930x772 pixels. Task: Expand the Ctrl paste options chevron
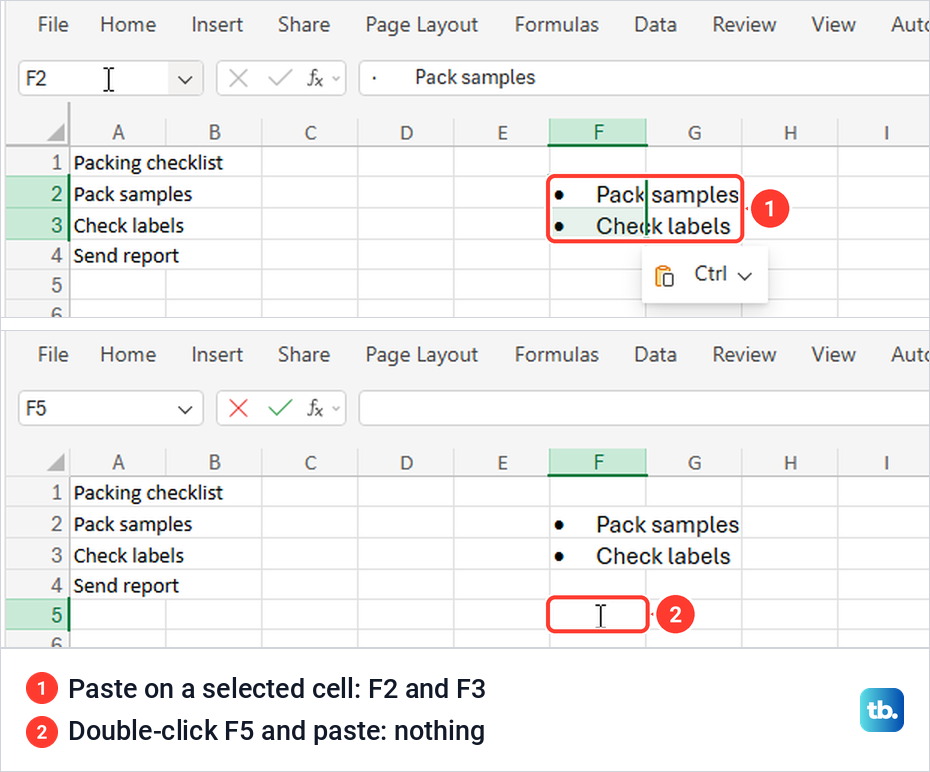coord(744,276)
